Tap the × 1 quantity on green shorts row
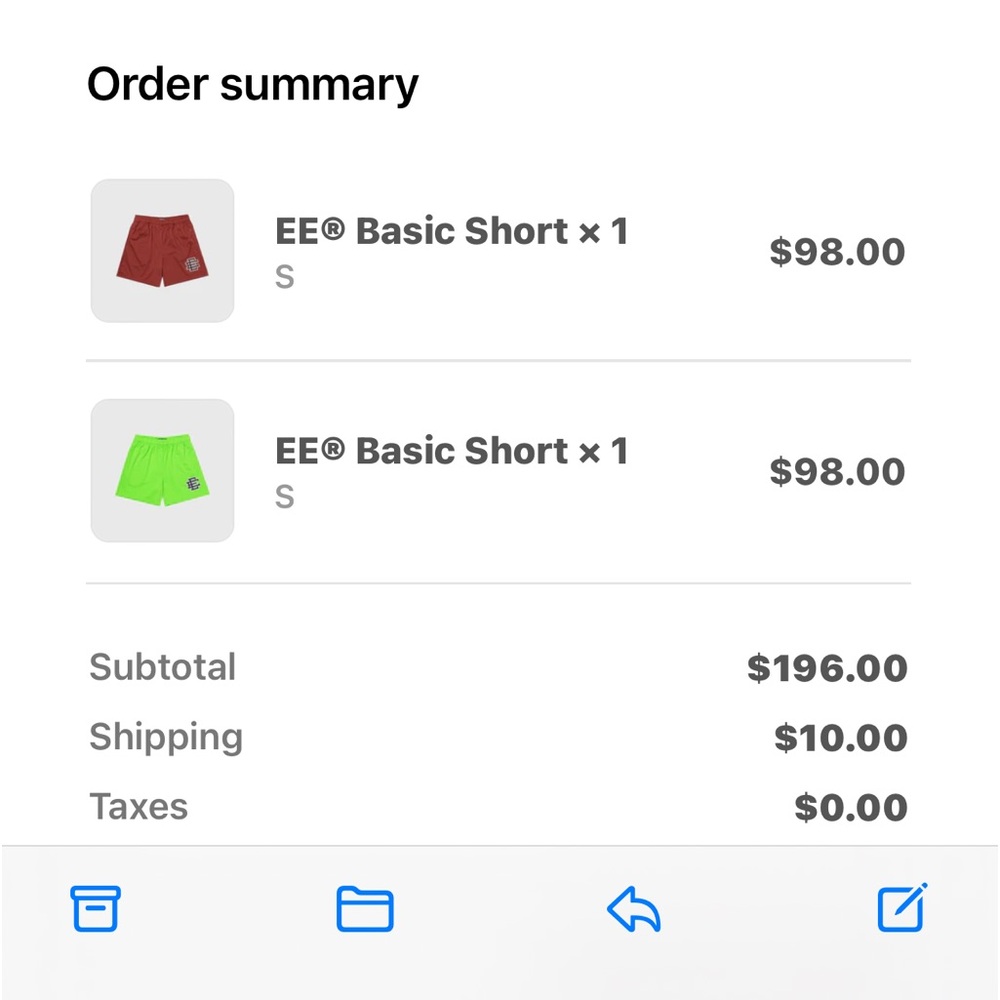The image size is (1000, 1000). 604,452
